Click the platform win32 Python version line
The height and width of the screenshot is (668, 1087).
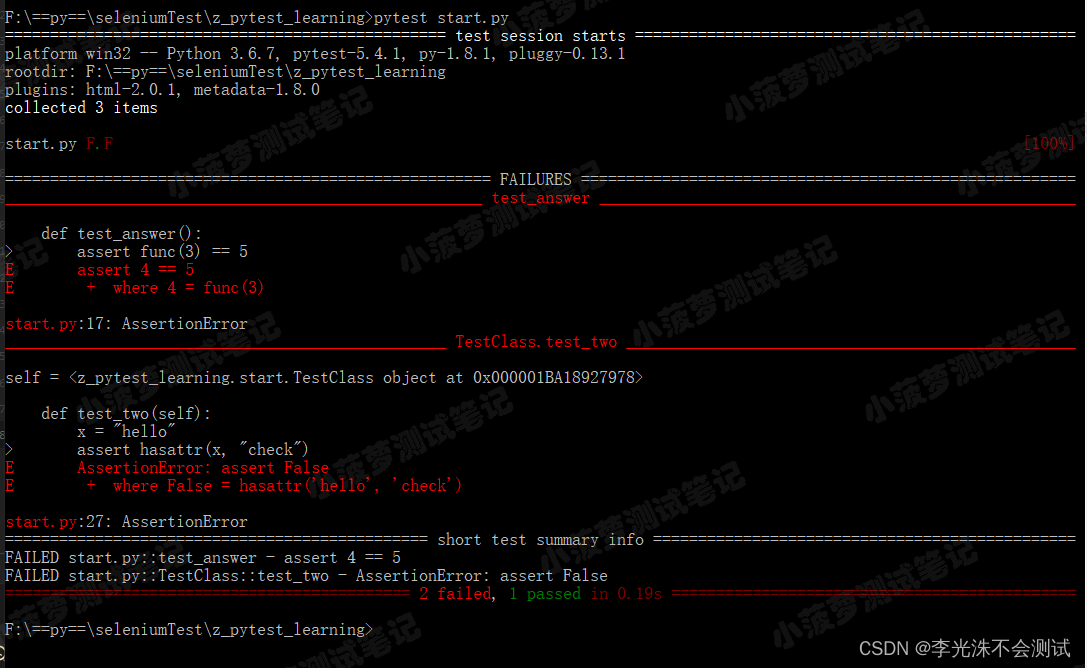pos(315,54)
